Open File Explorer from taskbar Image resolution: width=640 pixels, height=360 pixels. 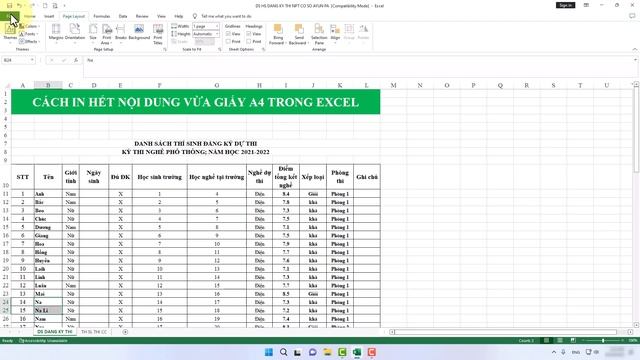tap(327, 352)
